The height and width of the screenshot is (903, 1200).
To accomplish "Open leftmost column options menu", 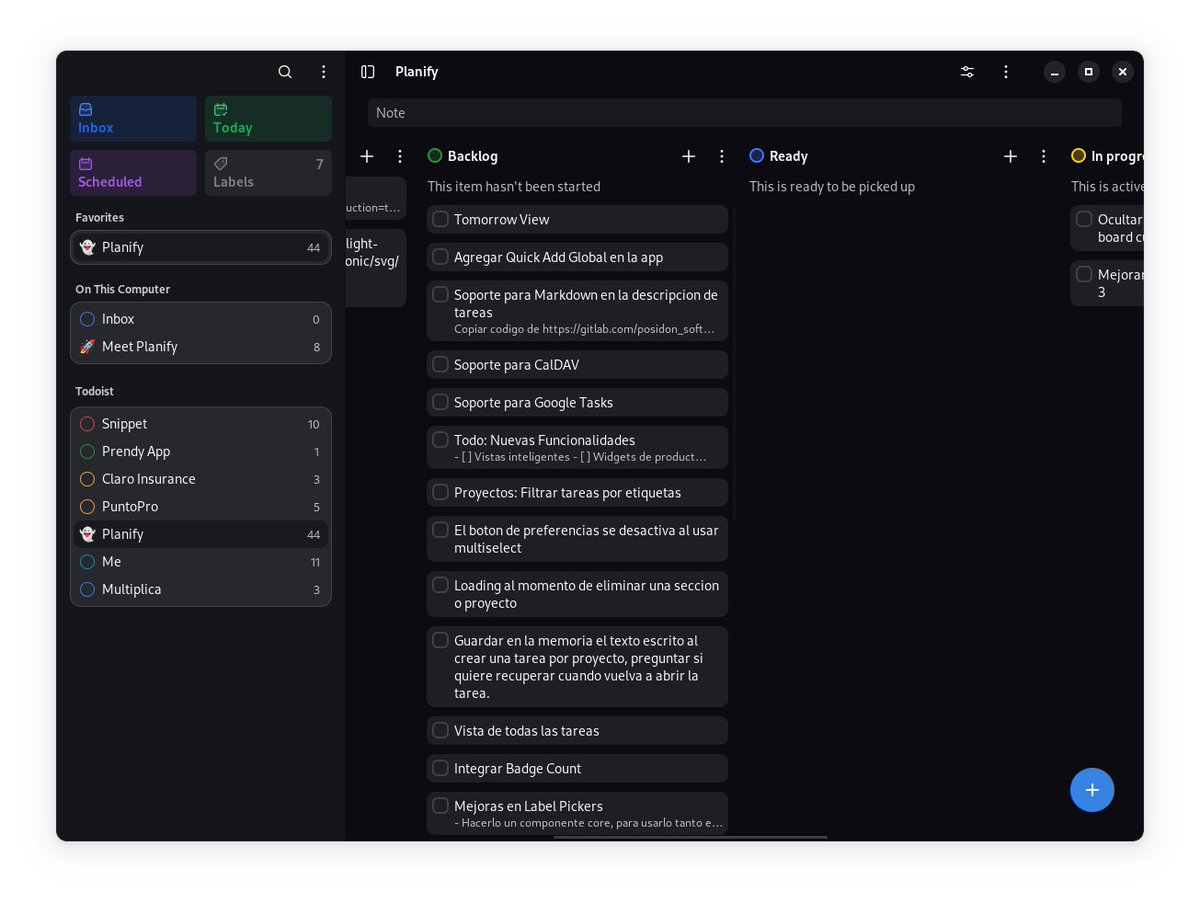I will pyautogui.click(x=400, y=156).
